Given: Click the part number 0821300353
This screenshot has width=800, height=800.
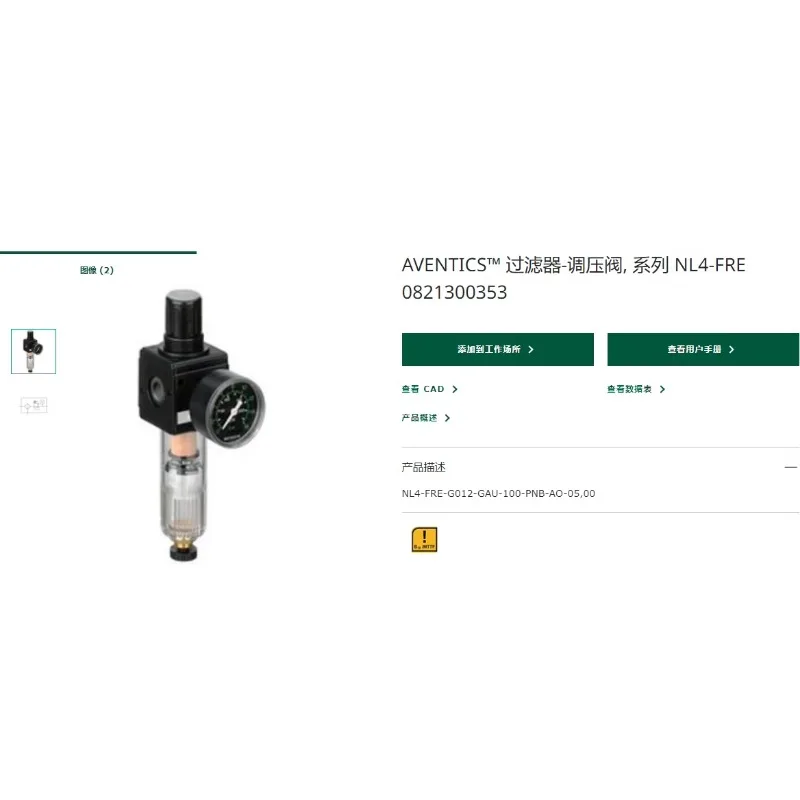Looking at the screenshot, I should [x=455, y=293].
